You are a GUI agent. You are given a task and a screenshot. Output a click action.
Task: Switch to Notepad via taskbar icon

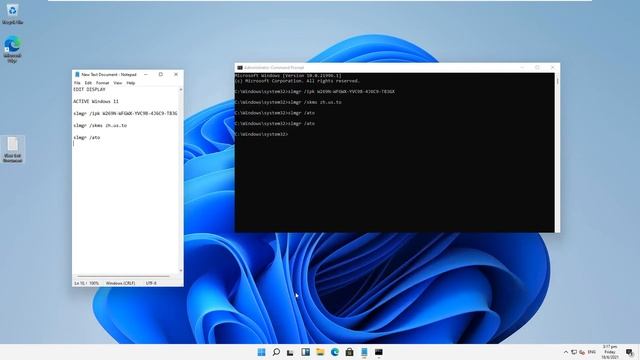point(364,352)
